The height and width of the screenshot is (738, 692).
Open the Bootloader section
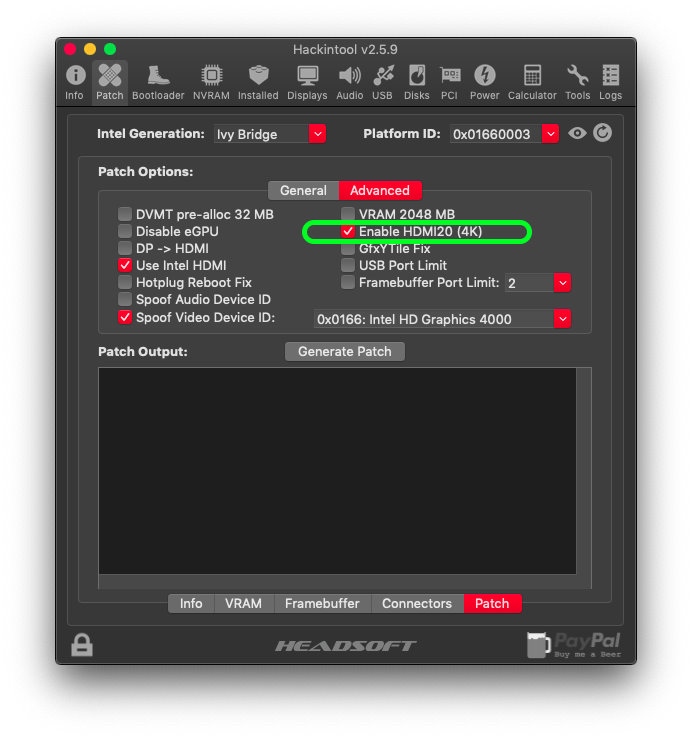[x=158, y=82]
